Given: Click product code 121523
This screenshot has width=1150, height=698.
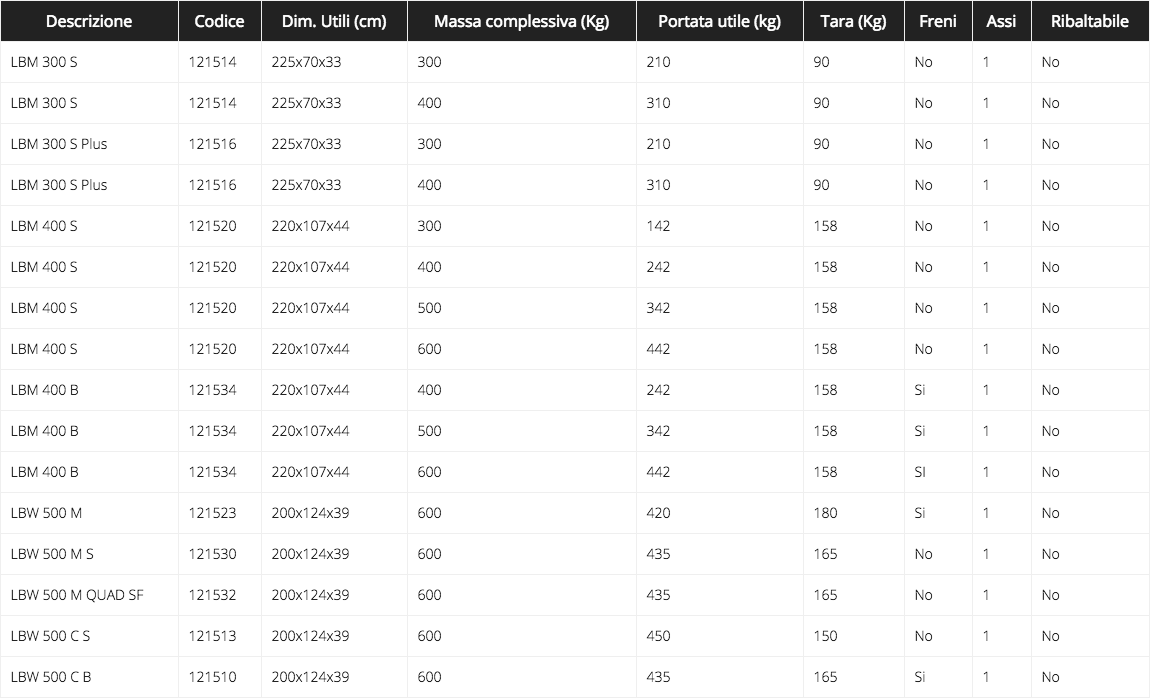Looking at the screenshot, I should tap(212, 513).
